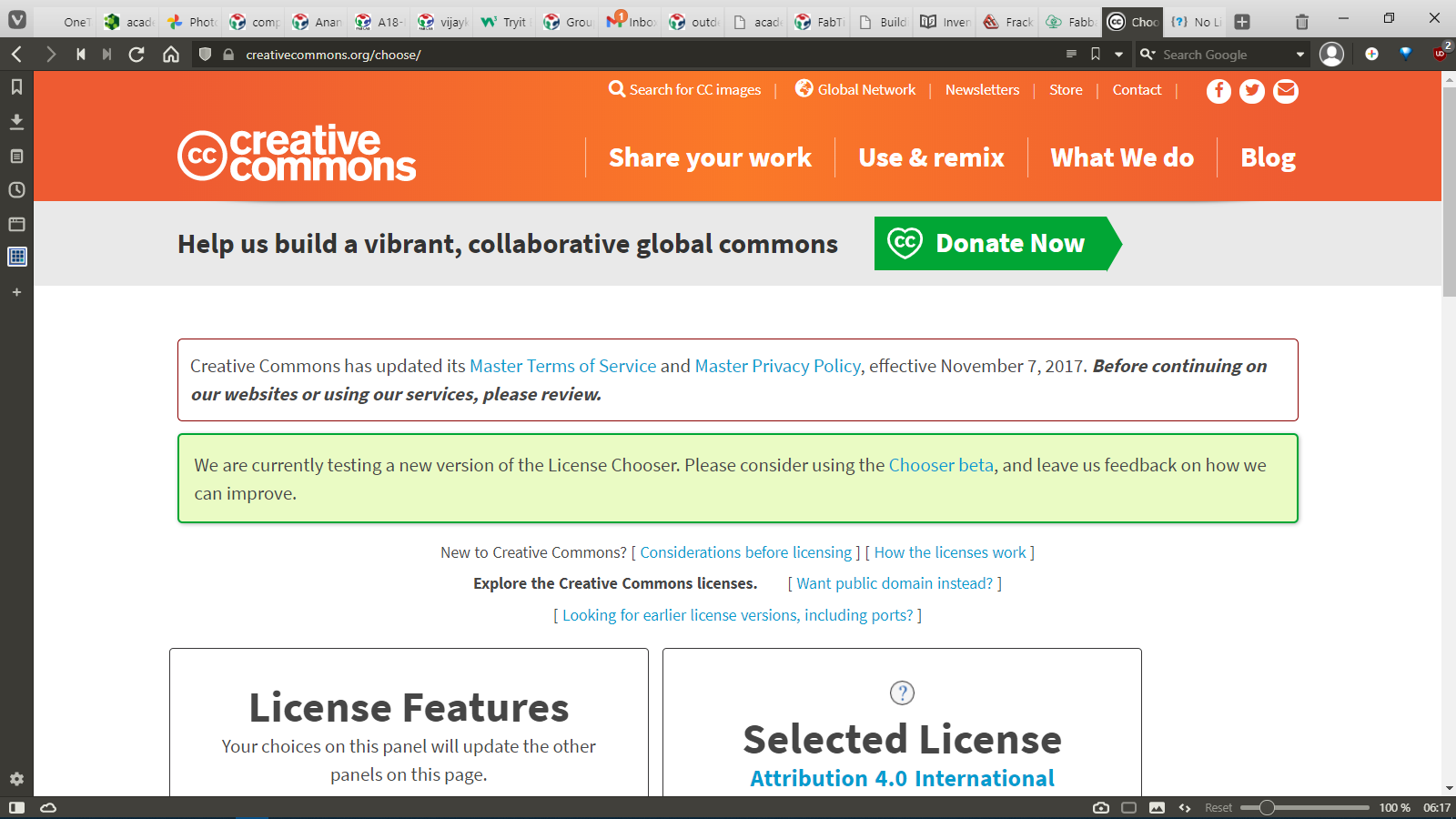The width and height of the screenshot is (1456, 819).
Task: Click Search for CC images
Action: [685, 89]
